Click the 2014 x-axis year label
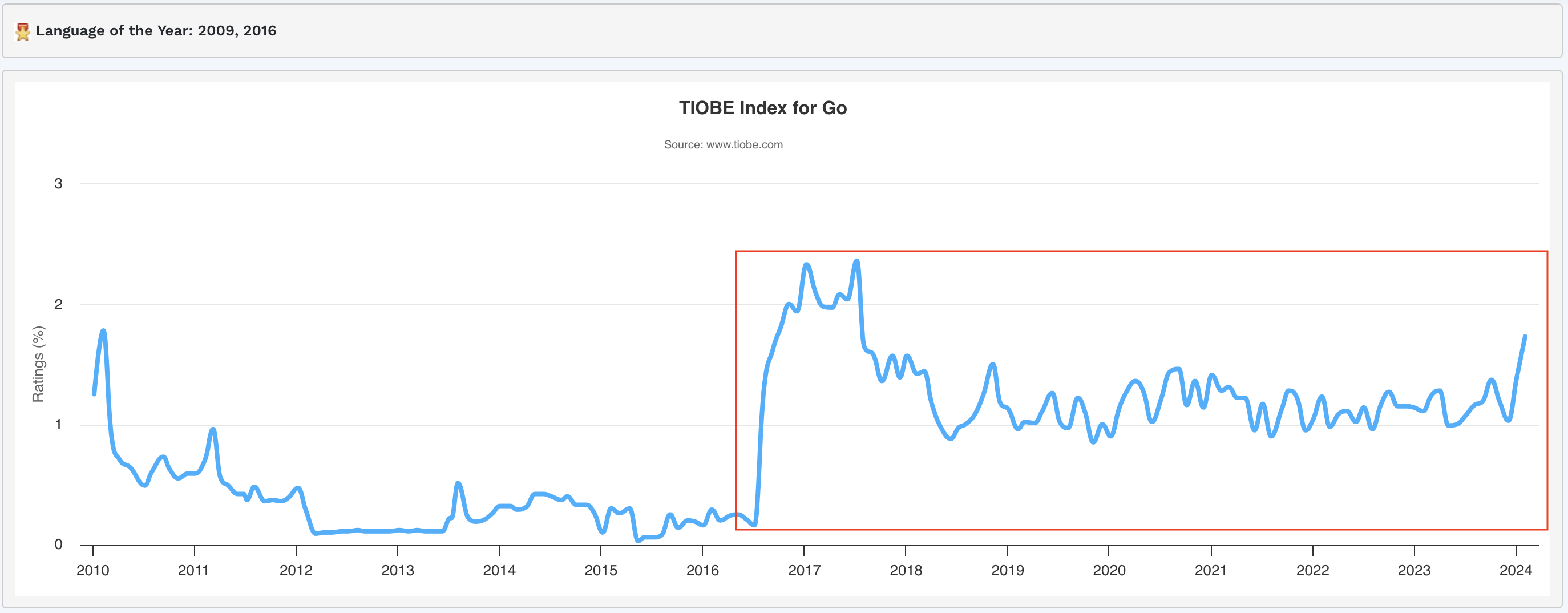The image size is (1568, 613). click(499, 570)
